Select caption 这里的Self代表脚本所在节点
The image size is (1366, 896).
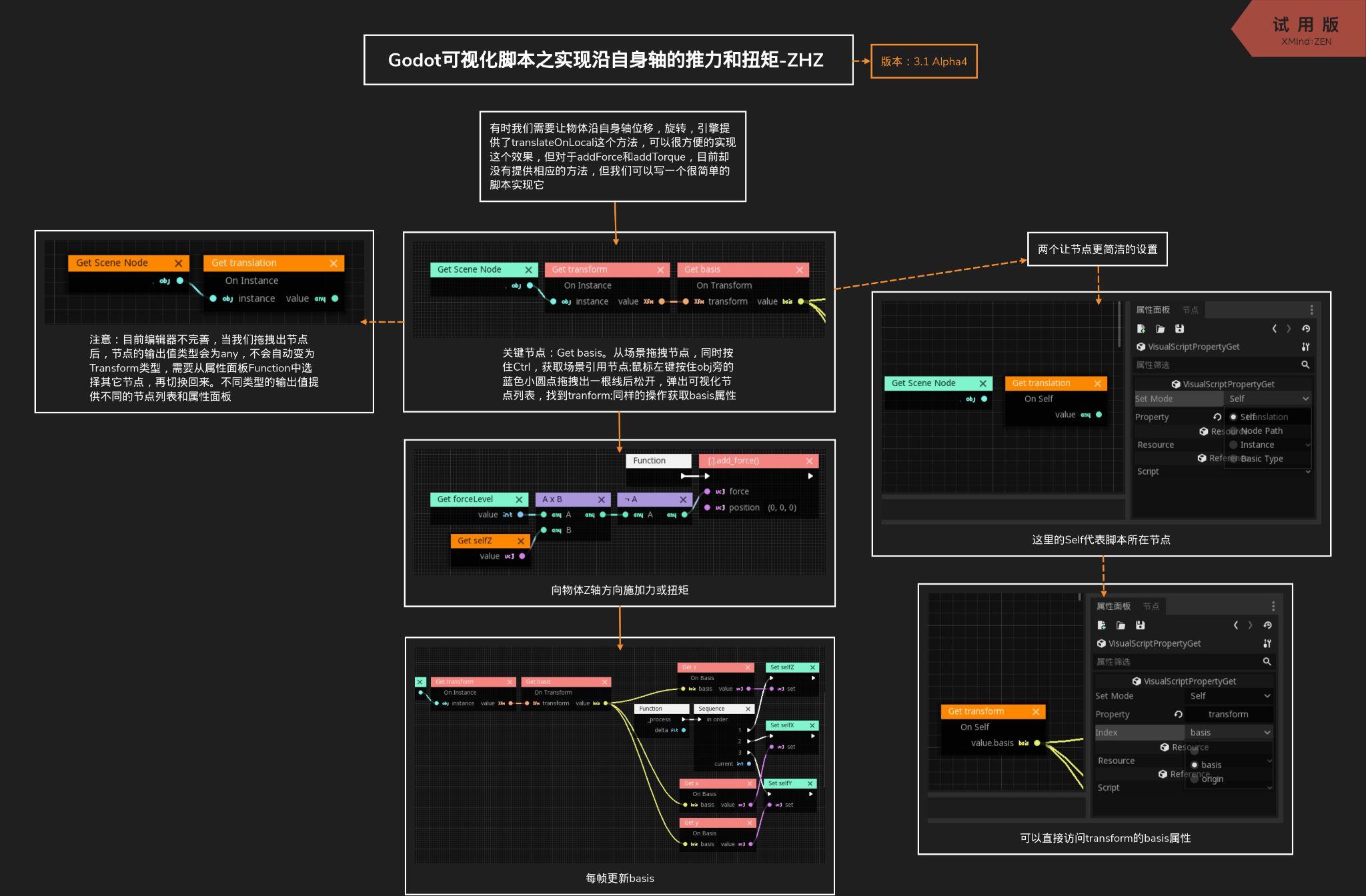[1101, 540]
